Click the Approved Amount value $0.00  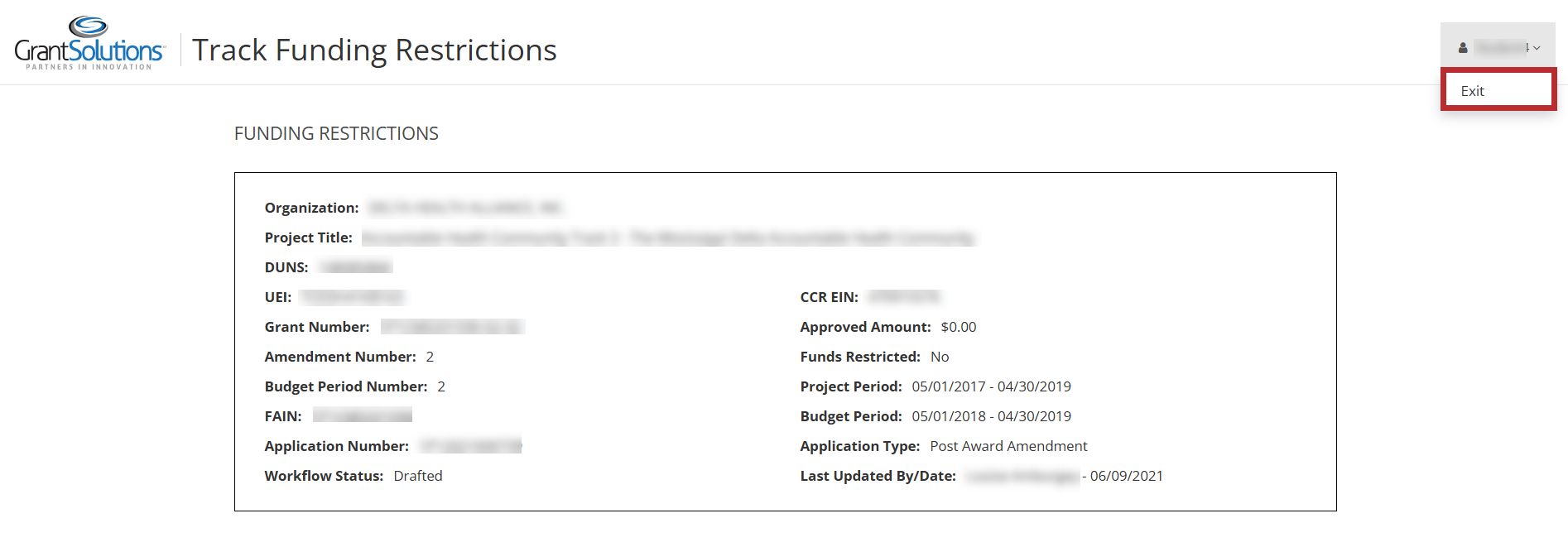click(959, 327)
